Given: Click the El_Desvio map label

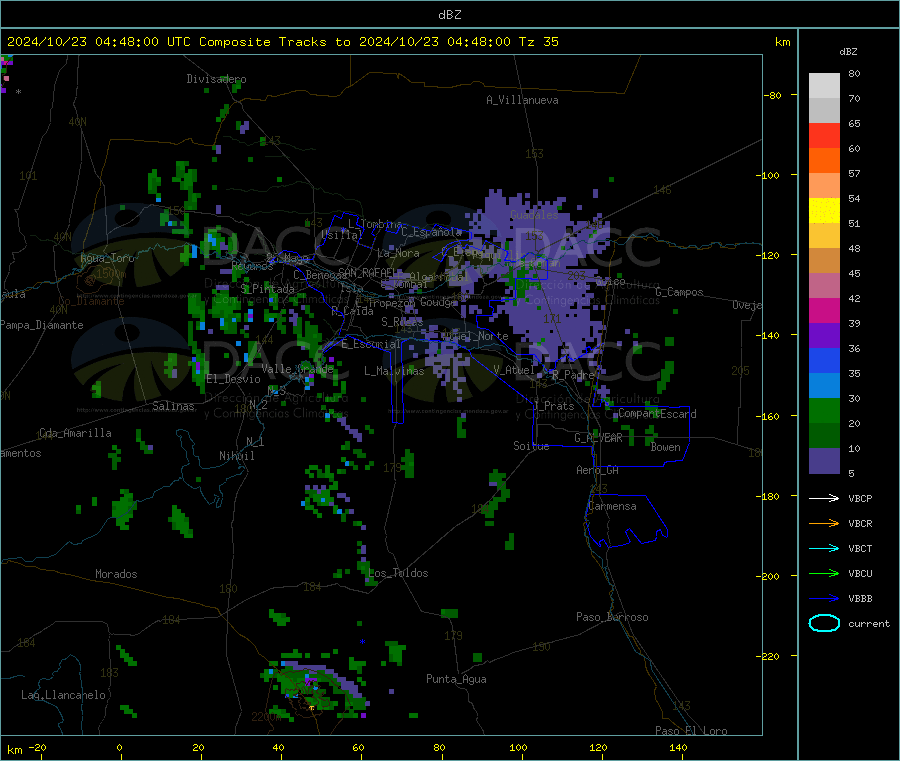Looking at the screenshot, I should [x=233, y=379].
